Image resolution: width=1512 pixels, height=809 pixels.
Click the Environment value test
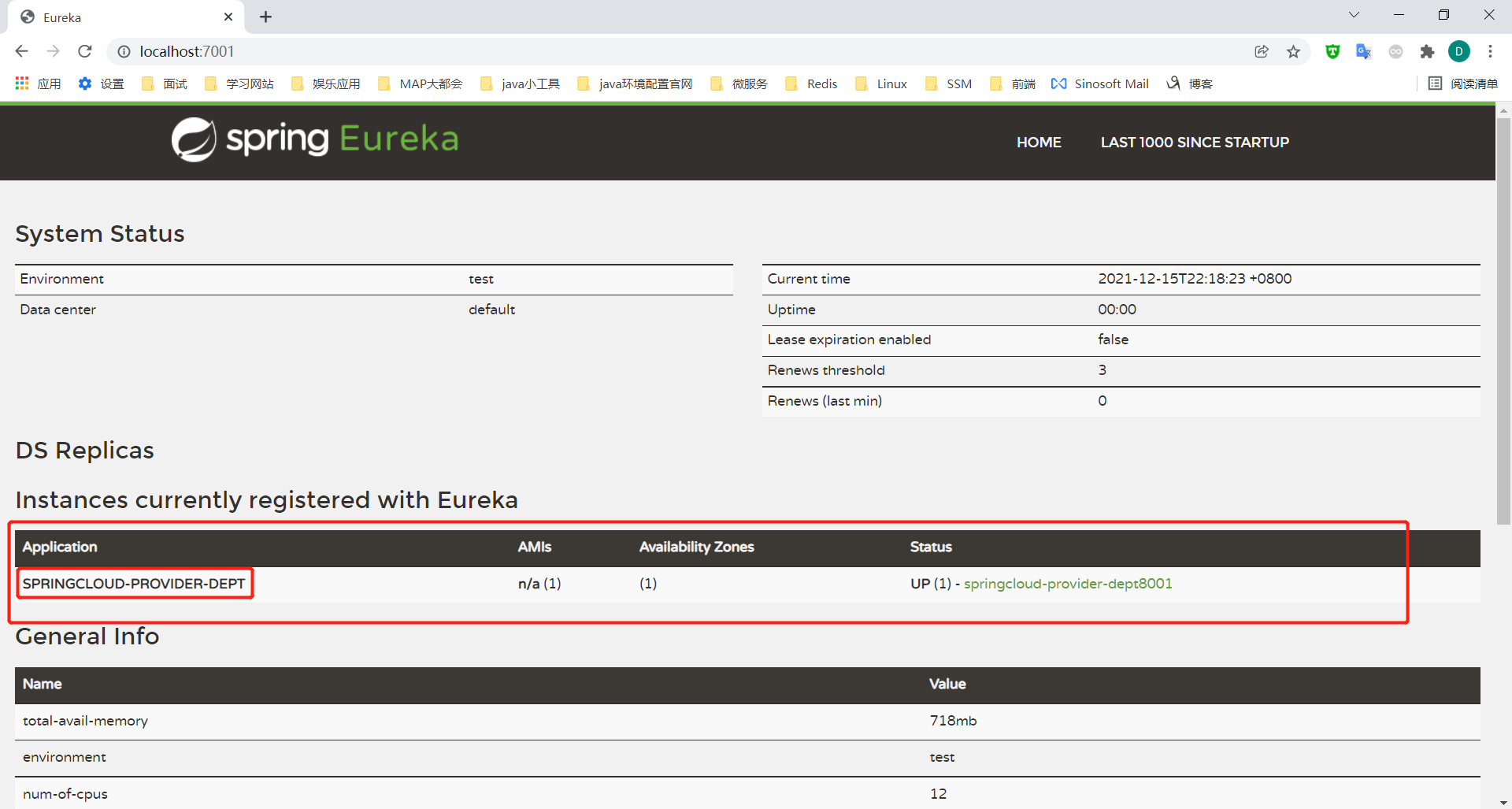pos(481,279)
